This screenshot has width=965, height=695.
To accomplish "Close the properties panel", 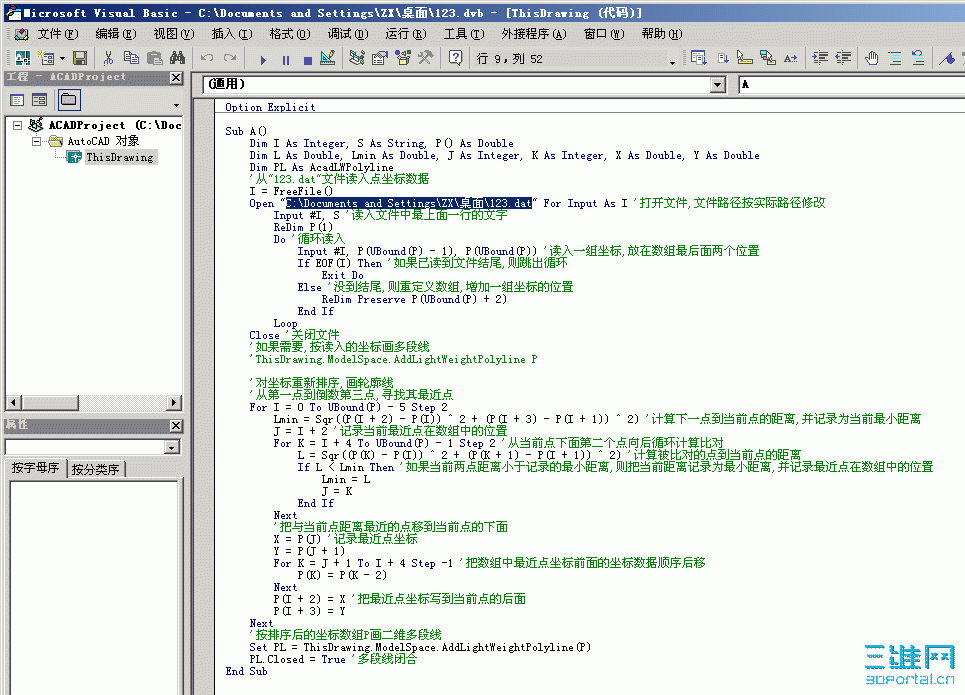I will (176, 425).
